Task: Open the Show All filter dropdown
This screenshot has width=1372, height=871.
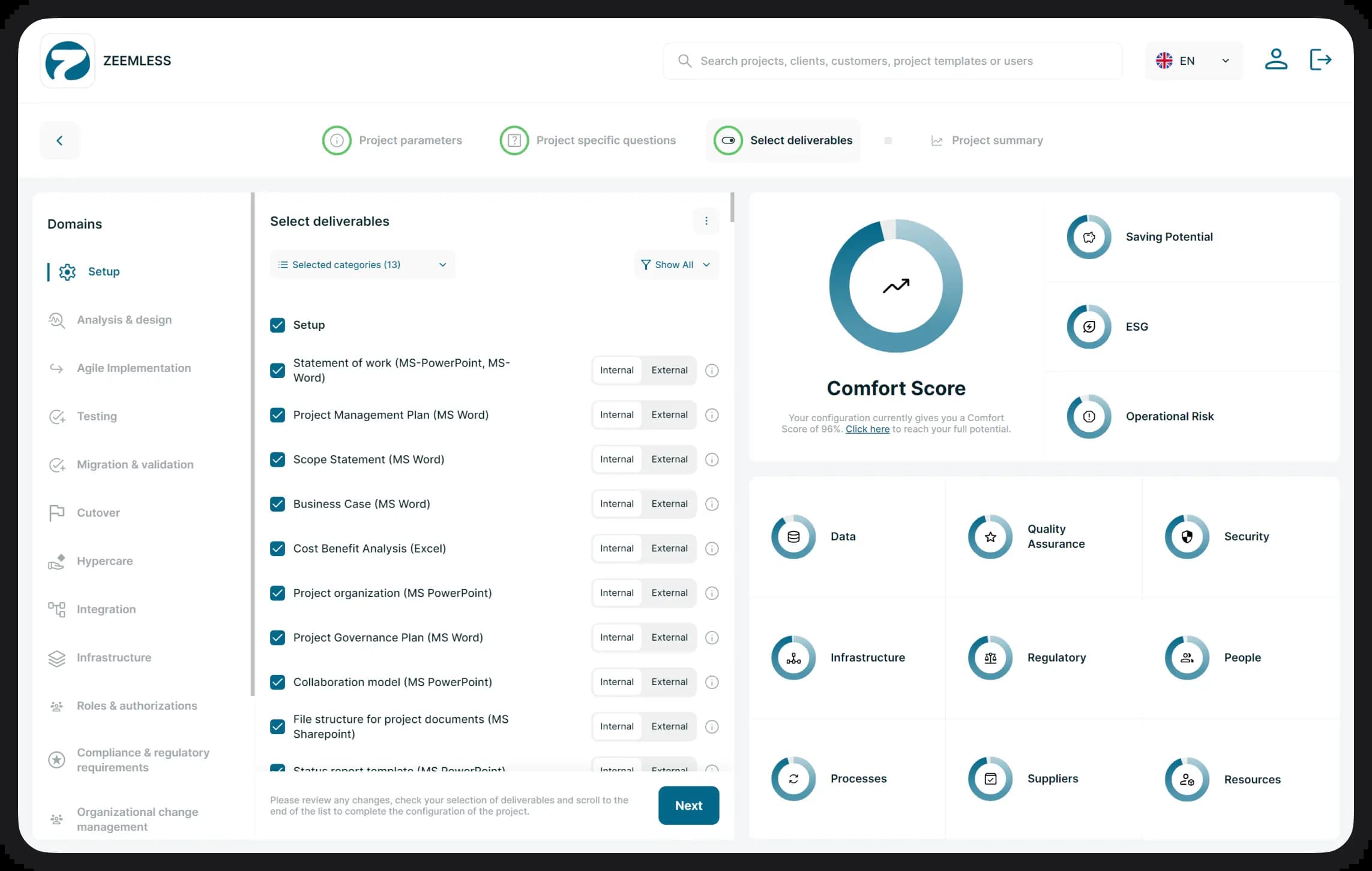Action: point(675,265)
